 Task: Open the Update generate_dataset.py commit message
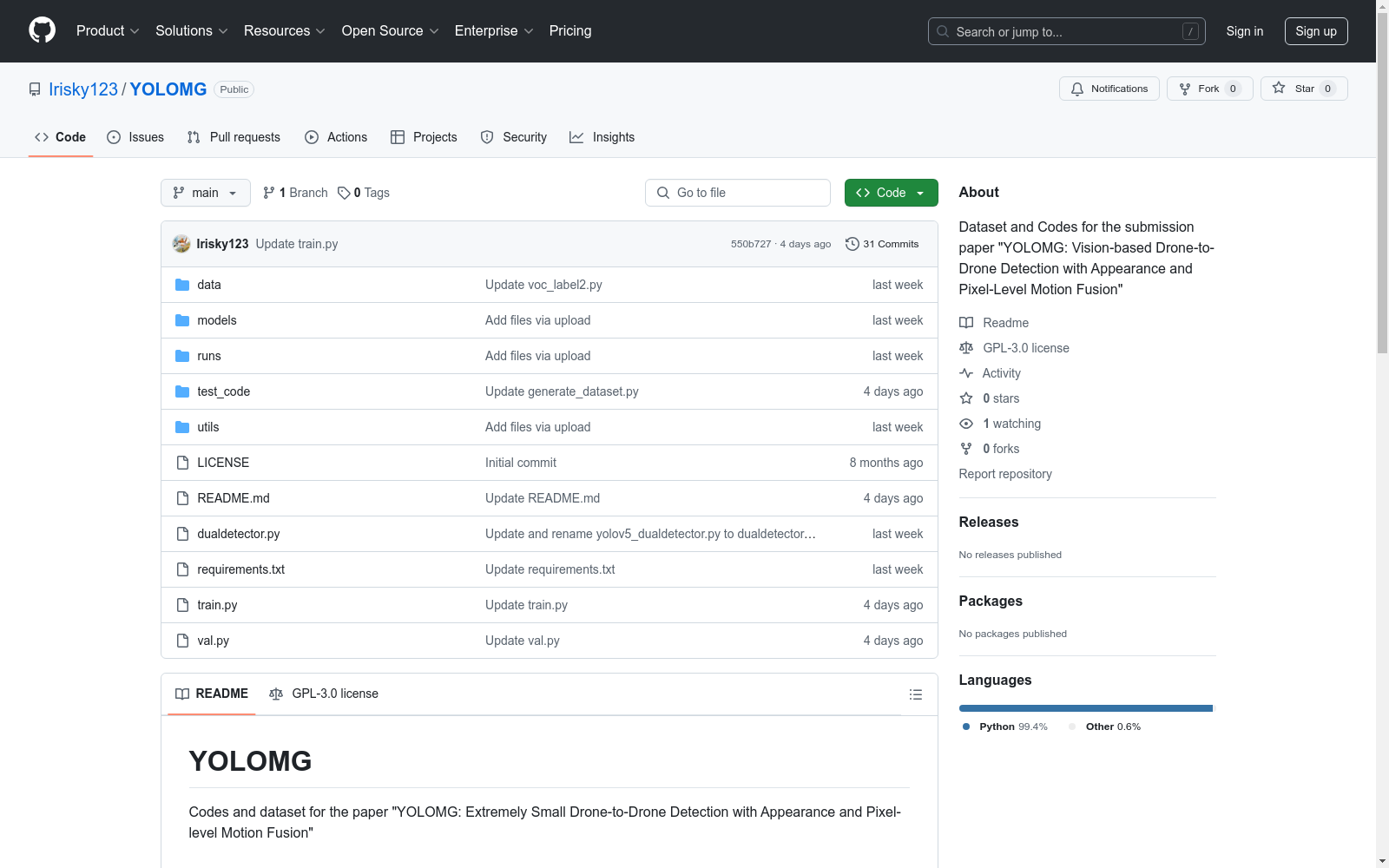click(562, 391)
